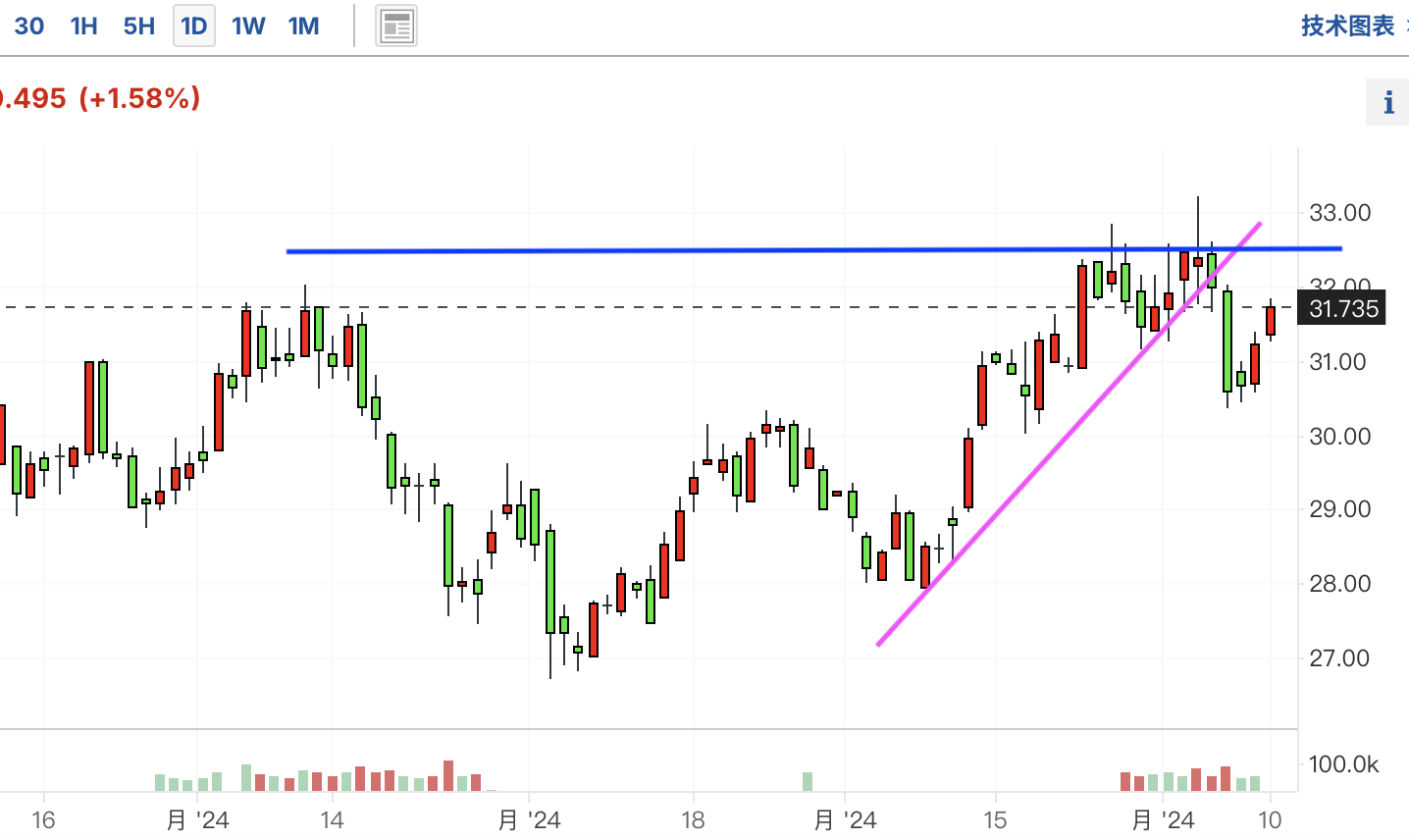The height and width of the screenshot is (840, 1409).
Task: Click the 100.0k volume axis label
Action: point(1343,764)
